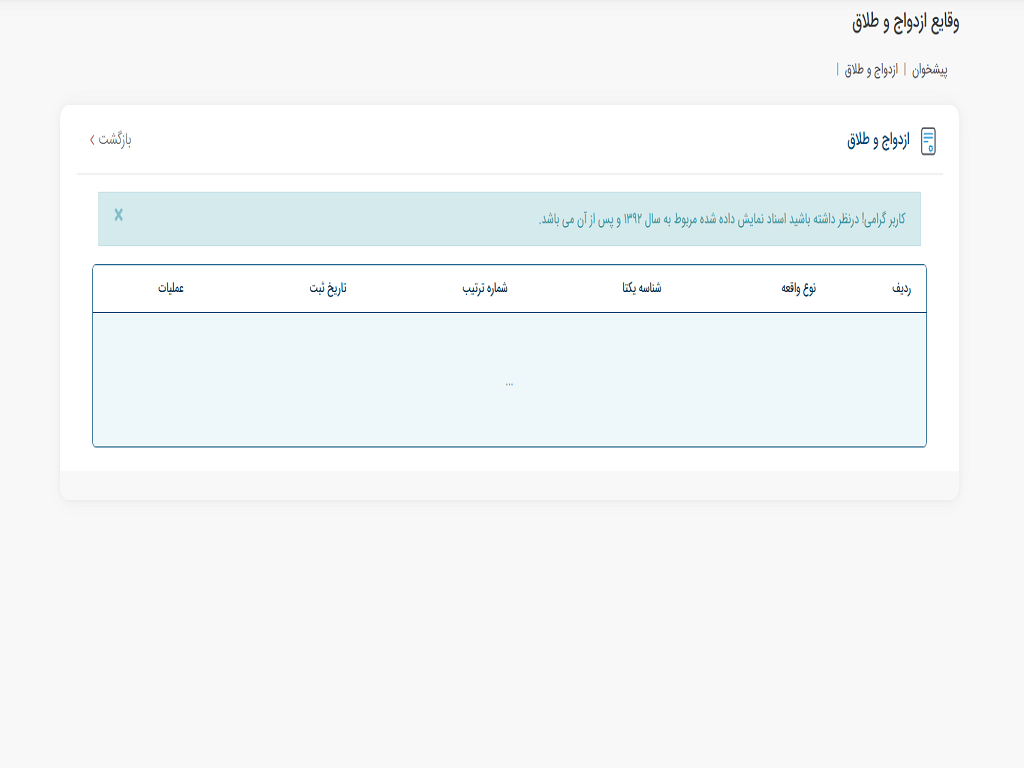Click the chevron arrow next to بازگشت
Image resolution: width=1024 pixels, height=768 pixels.
[92, 139]
